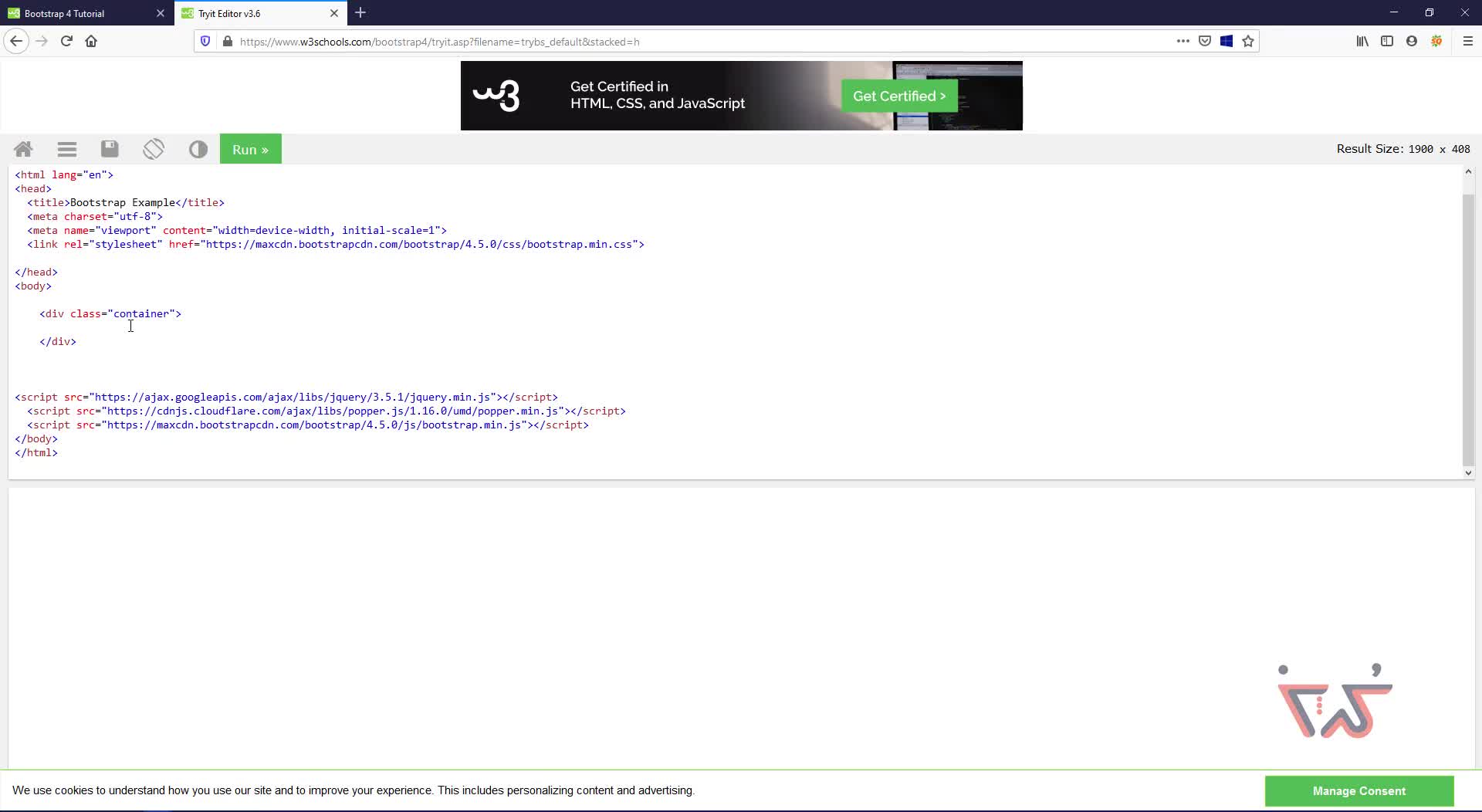The image size is (1482, 812).
Task: Click the w3 logo in the banner ad
Action: [x=496, y=96]
